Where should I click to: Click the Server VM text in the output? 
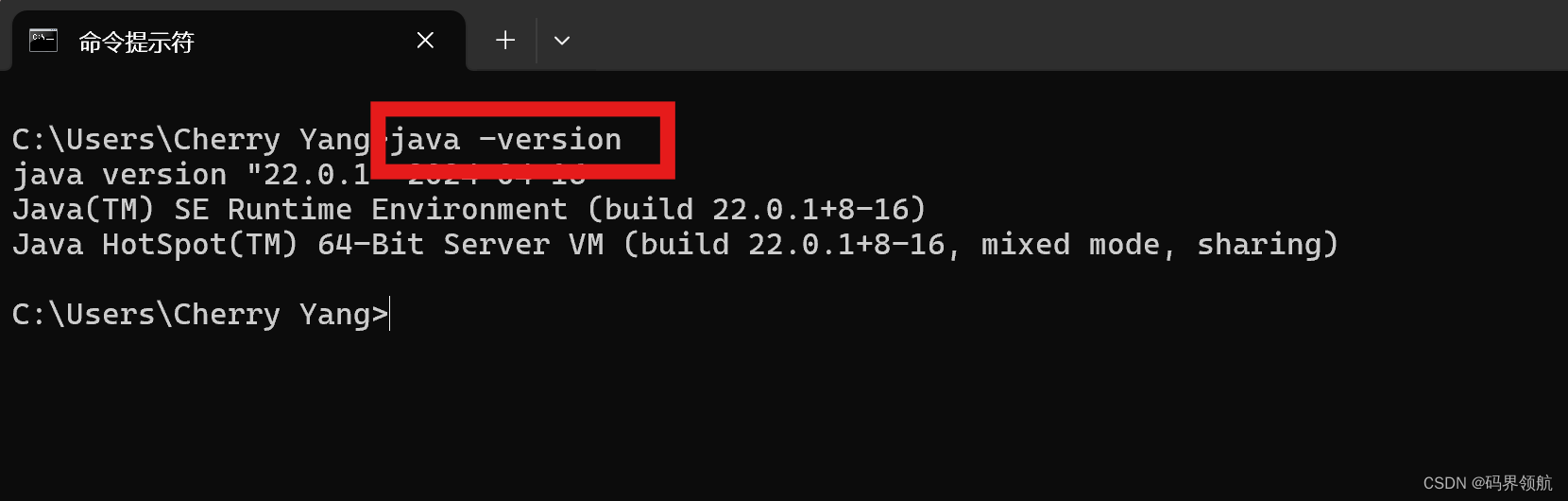click(523, 245)
